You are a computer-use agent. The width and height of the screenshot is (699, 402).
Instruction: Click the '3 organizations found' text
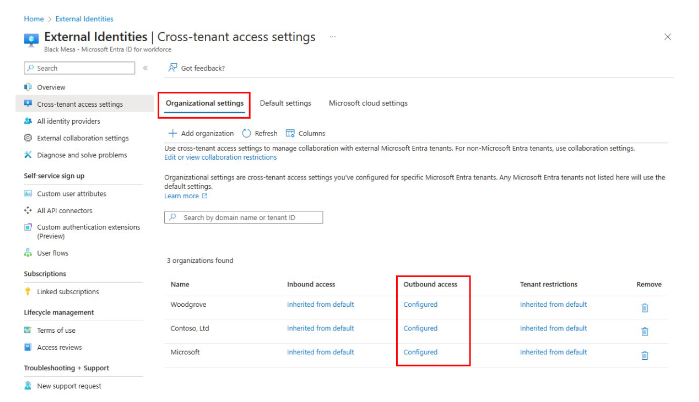200,260
